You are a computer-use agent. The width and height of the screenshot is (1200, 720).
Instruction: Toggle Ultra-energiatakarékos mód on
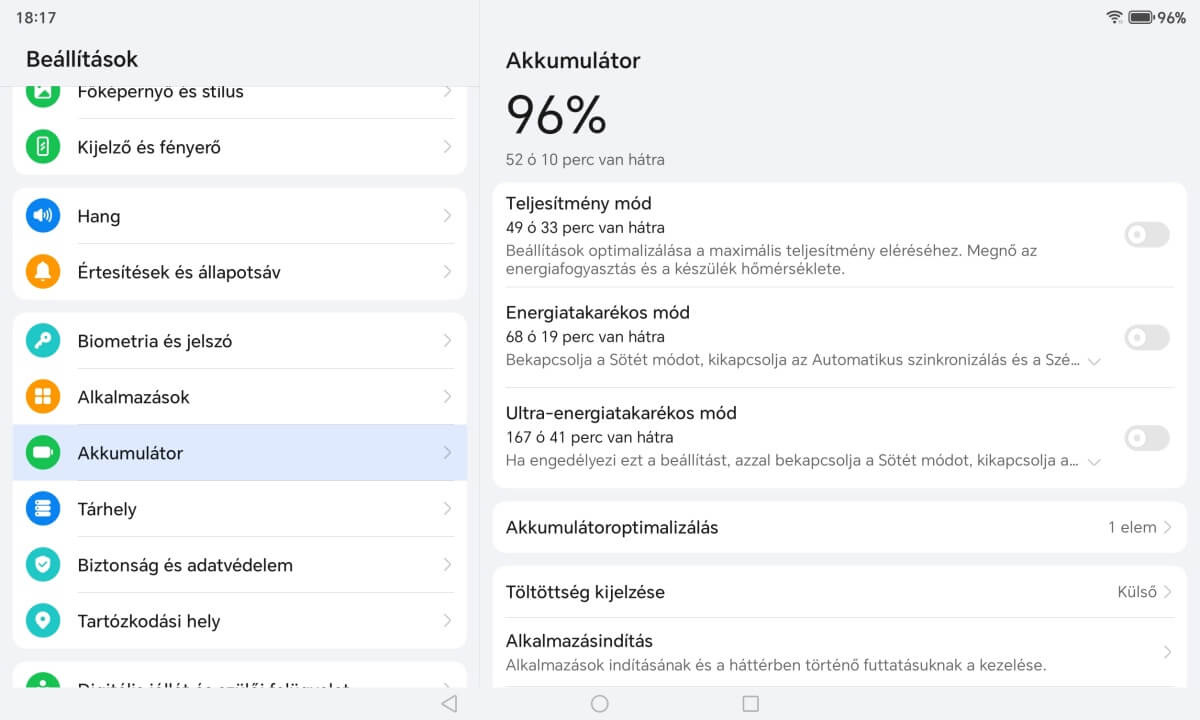point(1146,438)
